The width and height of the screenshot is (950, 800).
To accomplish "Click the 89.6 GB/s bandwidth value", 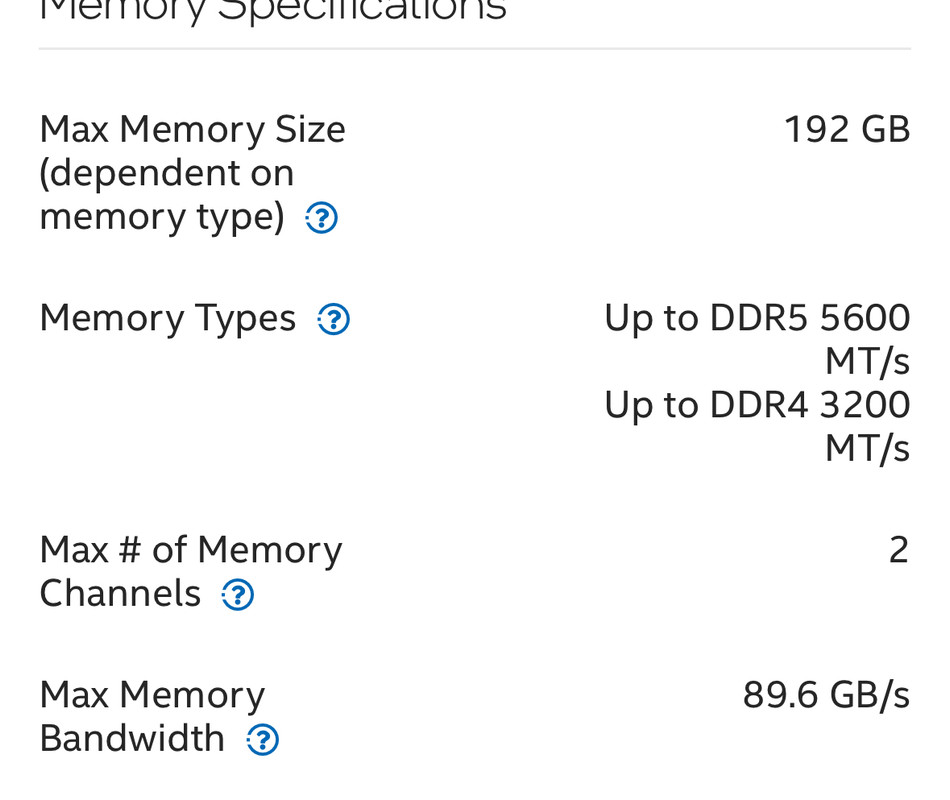I will (x=826, y=695).
